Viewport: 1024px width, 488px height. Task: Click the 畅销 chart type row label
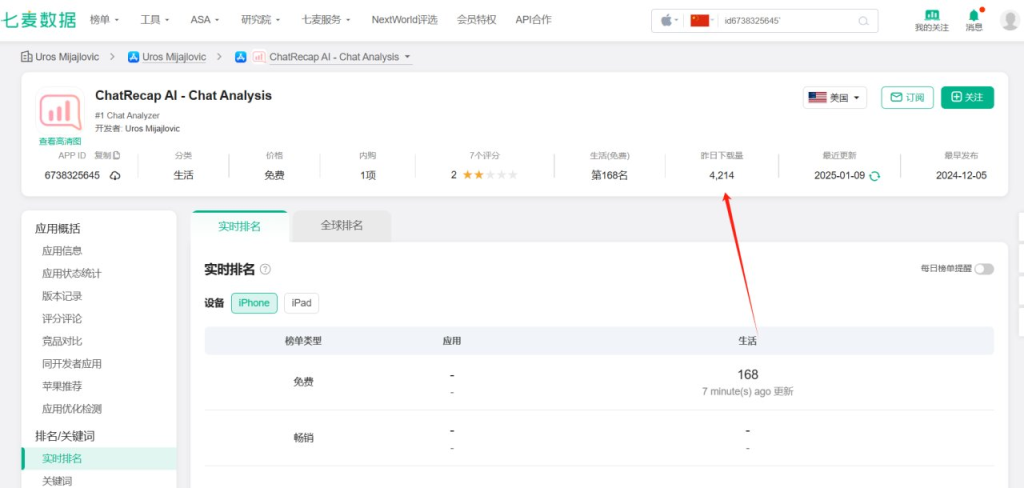[303, 438]
